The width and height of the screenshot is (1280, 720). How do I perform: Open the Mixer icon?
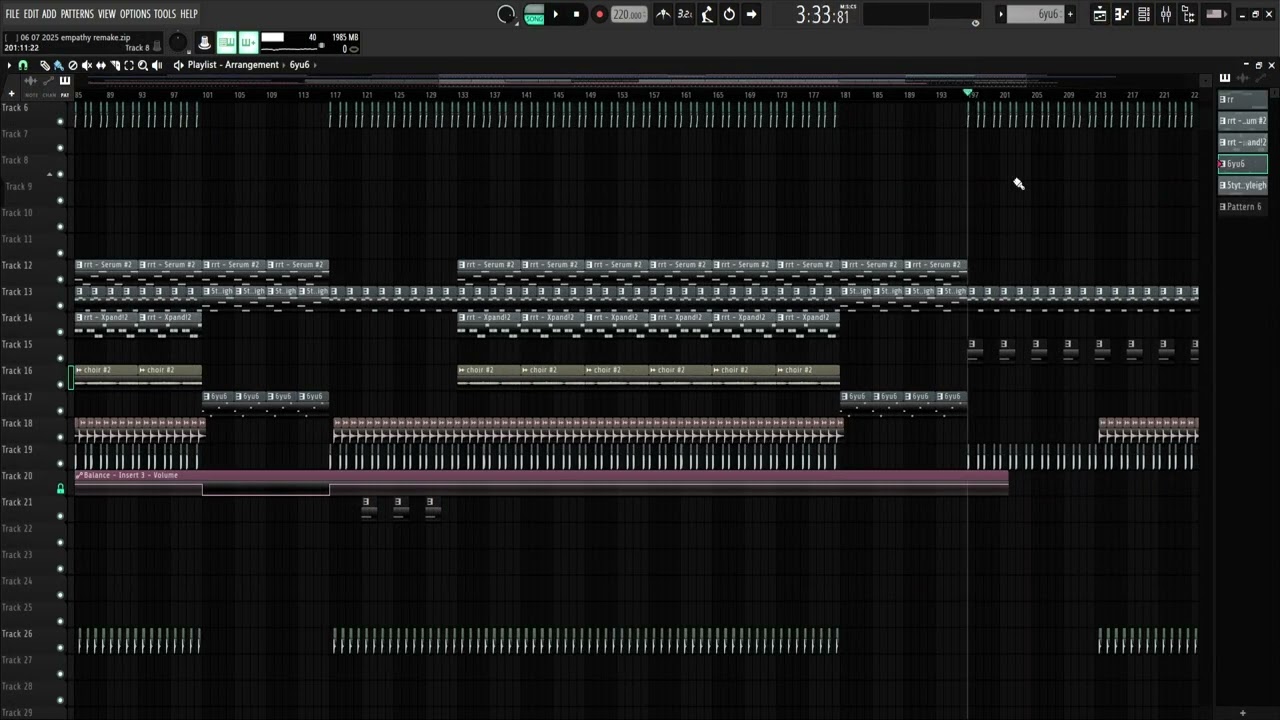(1166, 14)
